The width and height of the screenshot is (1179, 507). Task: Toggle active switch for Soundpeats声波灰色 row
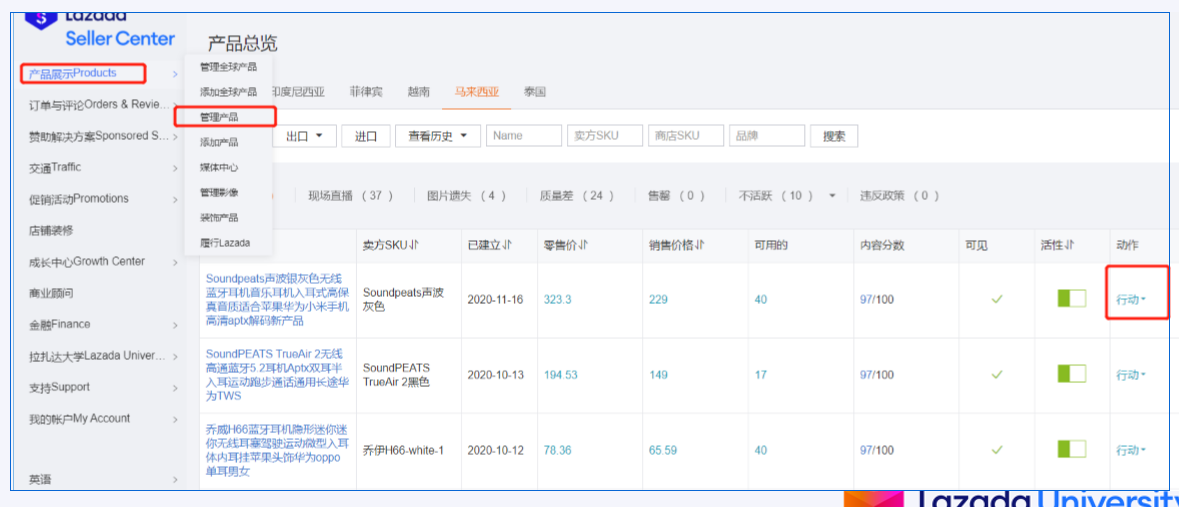pyautogui.click(x=1071, y=299)
